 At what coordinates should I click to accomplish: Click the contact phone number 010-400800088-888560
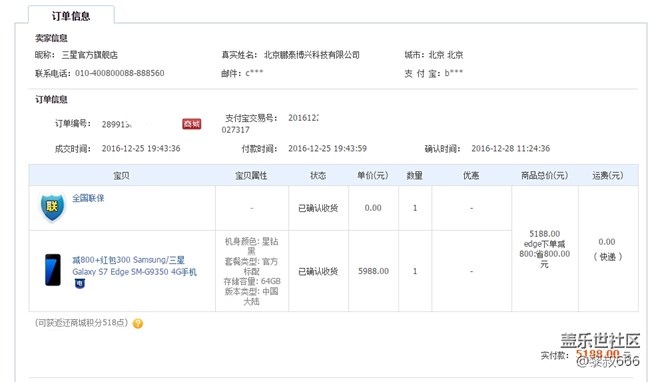coord(119,73)
